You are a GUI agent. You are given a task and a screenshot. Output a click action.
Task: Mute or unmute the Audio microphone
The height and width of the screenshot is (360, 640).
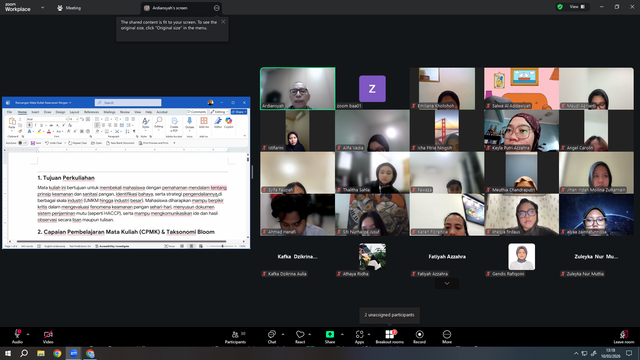pos(17,337)
